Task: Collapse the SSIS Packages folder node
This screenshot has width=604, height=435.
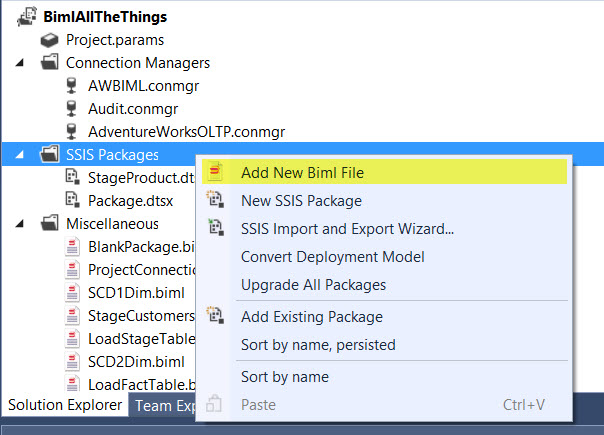Action: 20,155
